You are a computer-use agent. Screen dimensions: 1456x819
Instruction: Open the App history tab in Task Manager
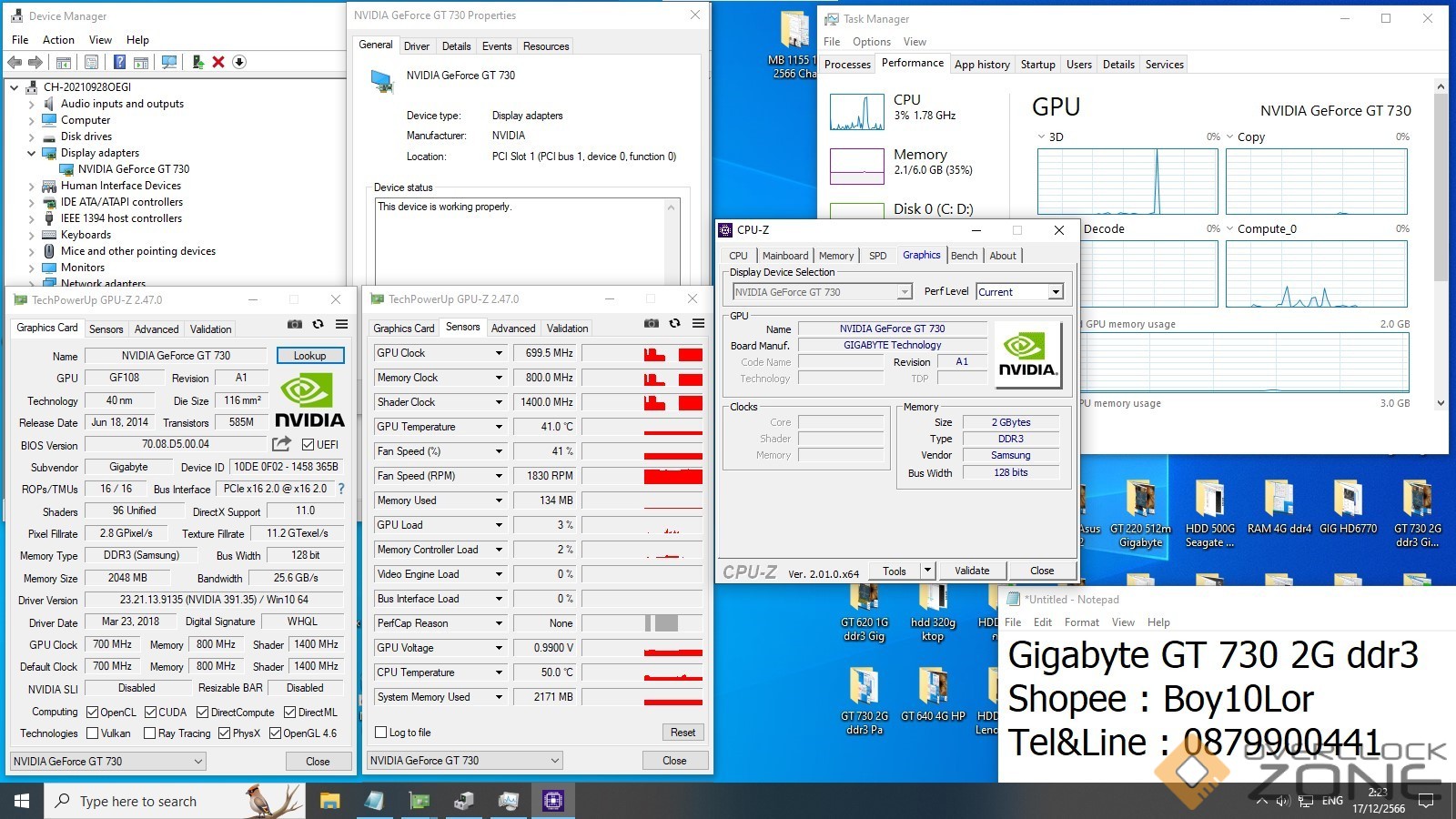pos(982,65)
